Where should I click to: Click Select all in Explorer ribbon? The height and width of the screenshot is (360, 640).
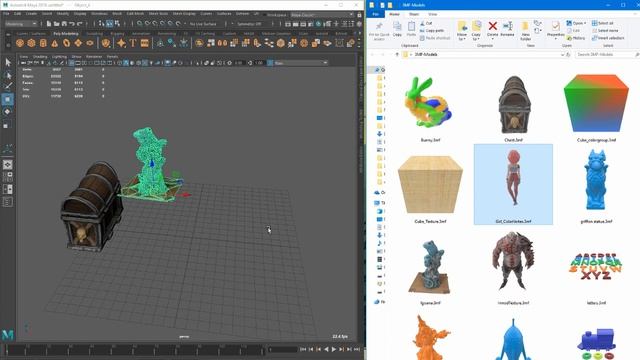(x=602, y=23)
